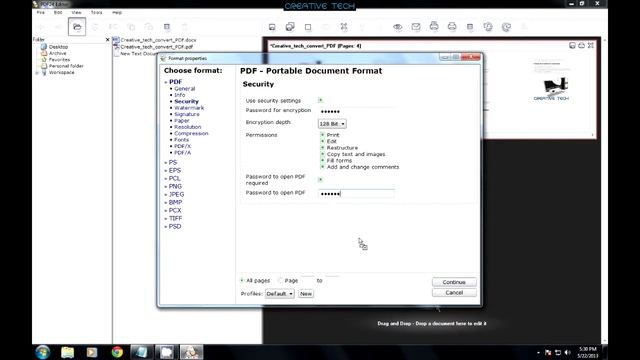Image resolution: width=640 pixels, height=360 pixels.
Task: Toggle the Restructure permission checkbox
Action: click(x=322, y=148)
